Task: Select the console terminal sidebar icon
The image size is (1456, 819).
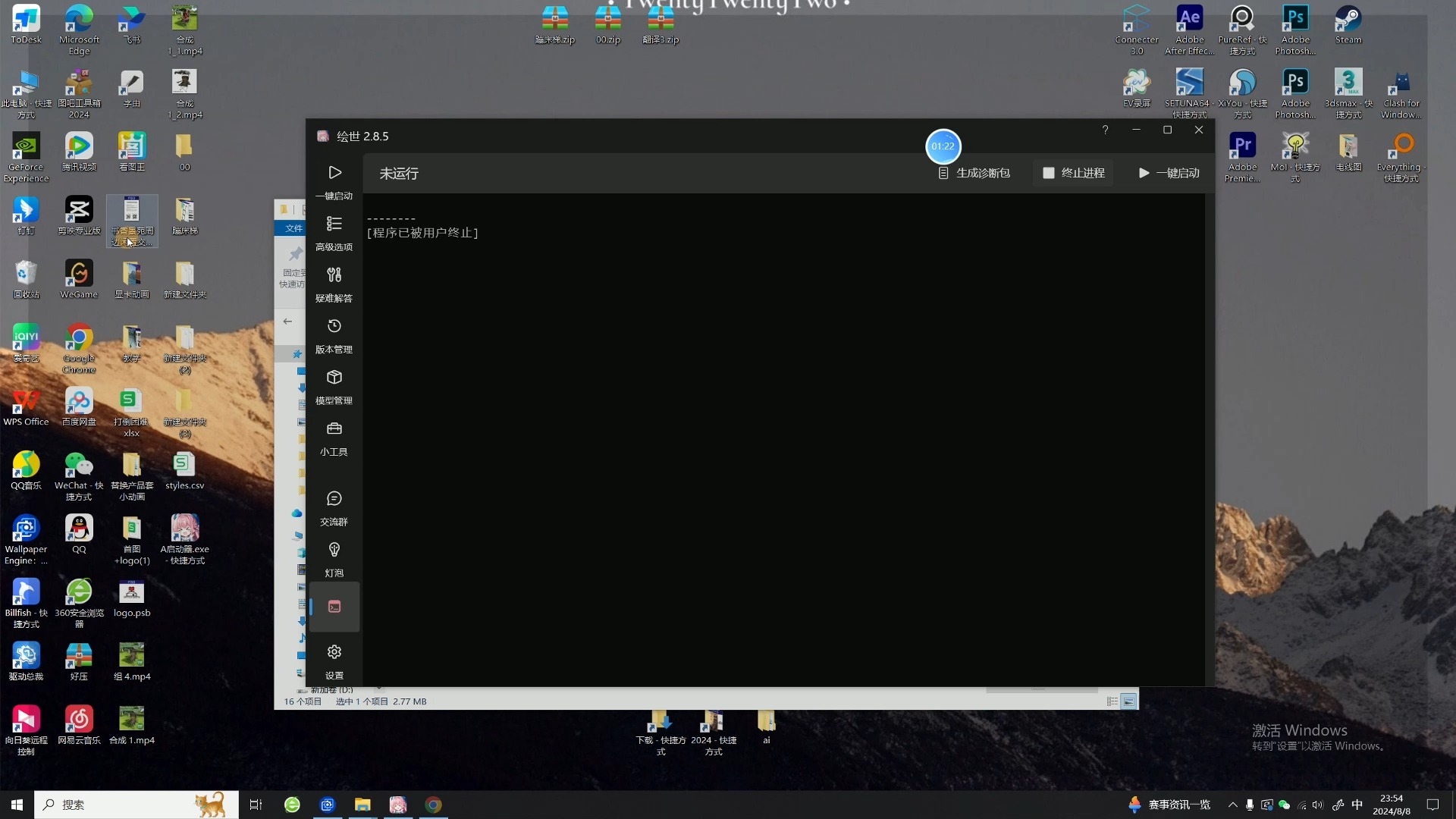Action: (334, 607)
